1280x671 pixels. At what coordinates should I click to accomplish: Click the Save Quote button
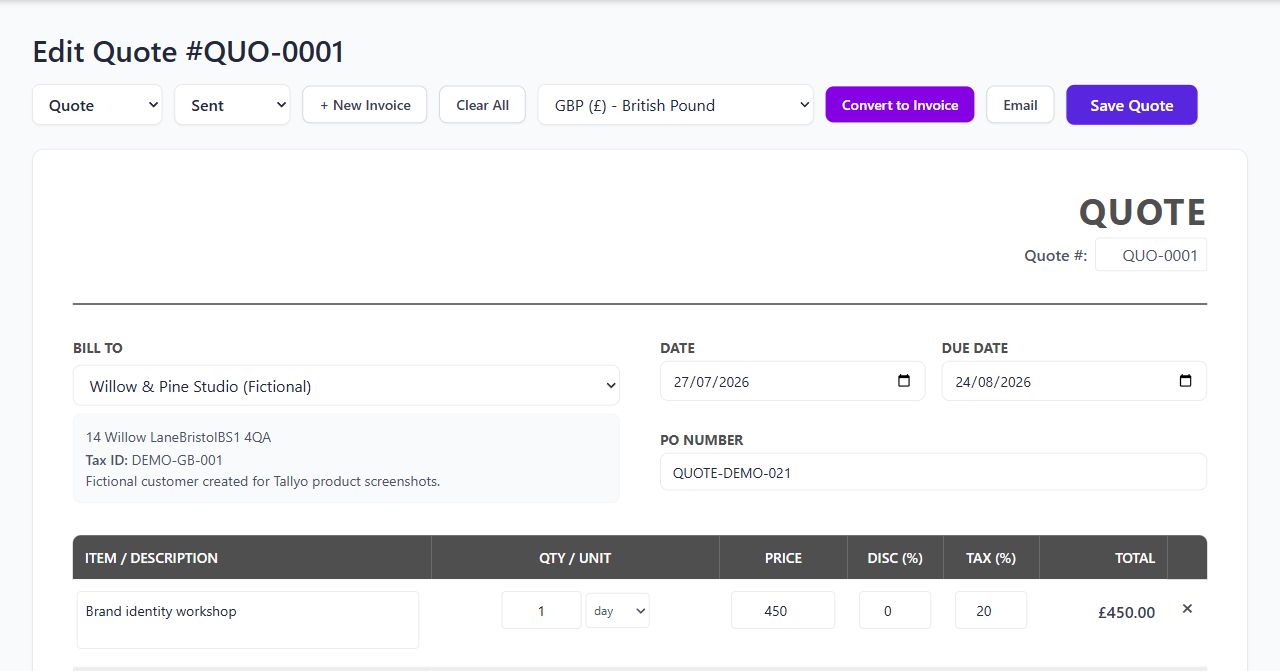click(x=1132, y=105)
